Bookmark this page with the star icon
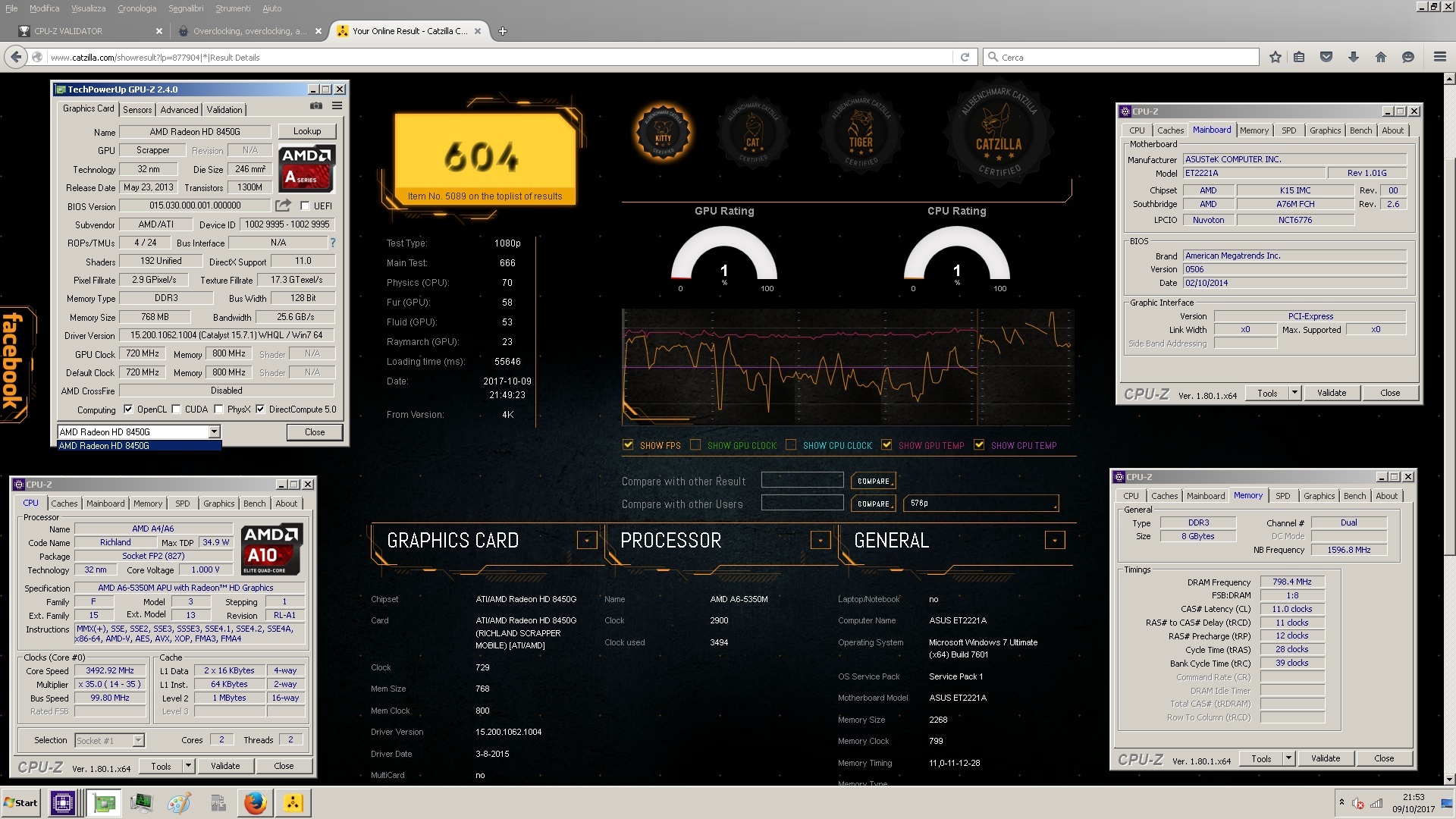 pyautogui.click(x=1276, y=57)
